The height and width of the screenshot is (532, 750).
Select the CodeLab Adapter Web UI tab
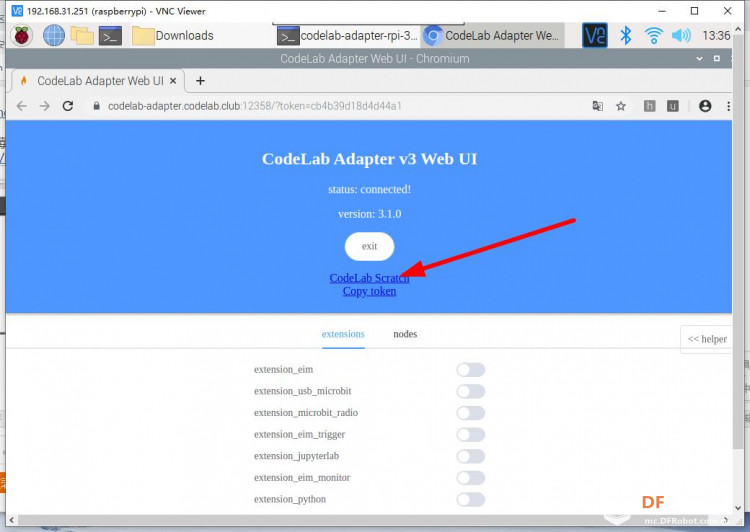click(x=96, y=81)
